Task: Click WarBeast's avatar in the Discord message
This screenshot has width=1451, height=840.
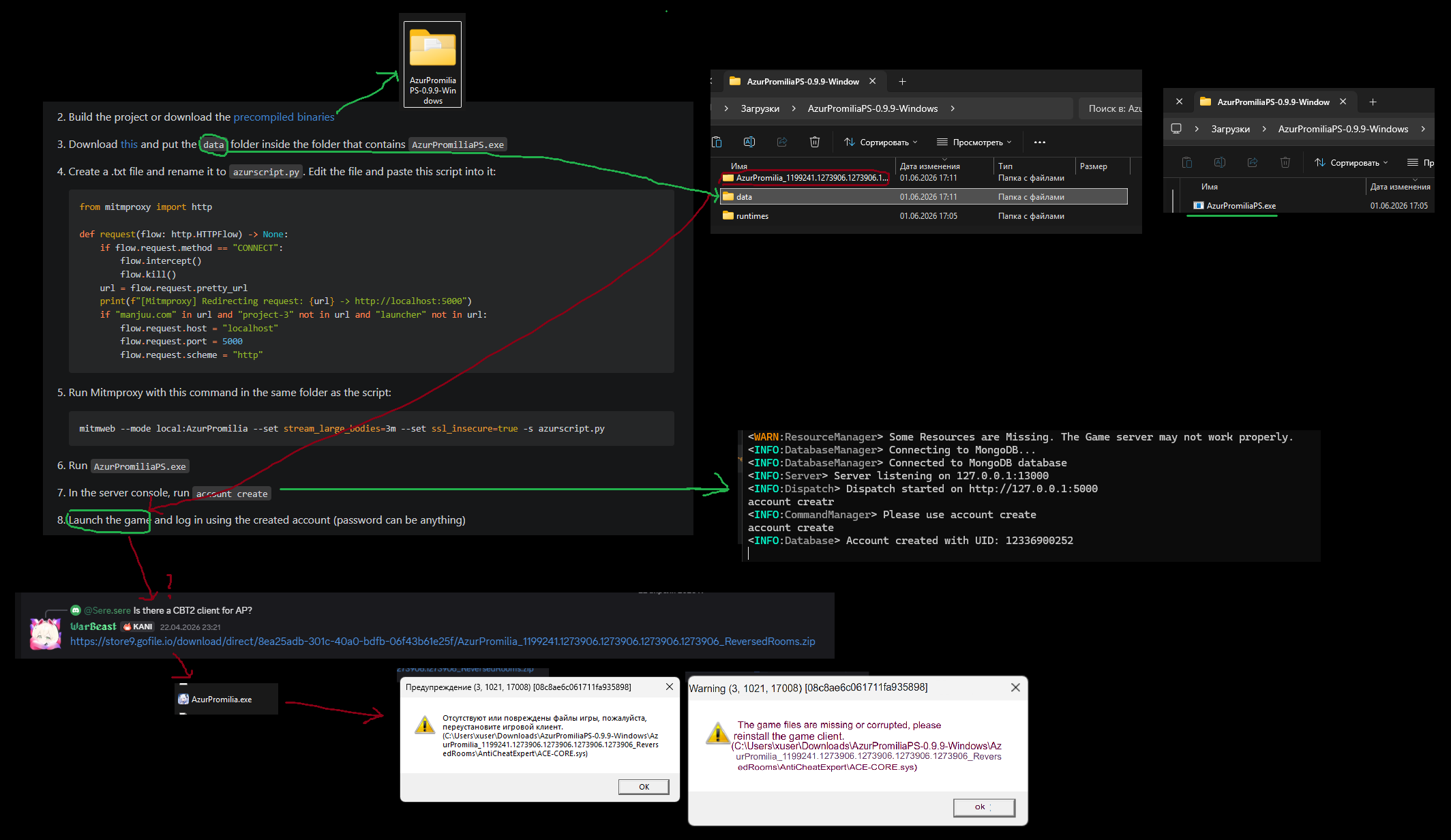Action: tap(46, 633)
